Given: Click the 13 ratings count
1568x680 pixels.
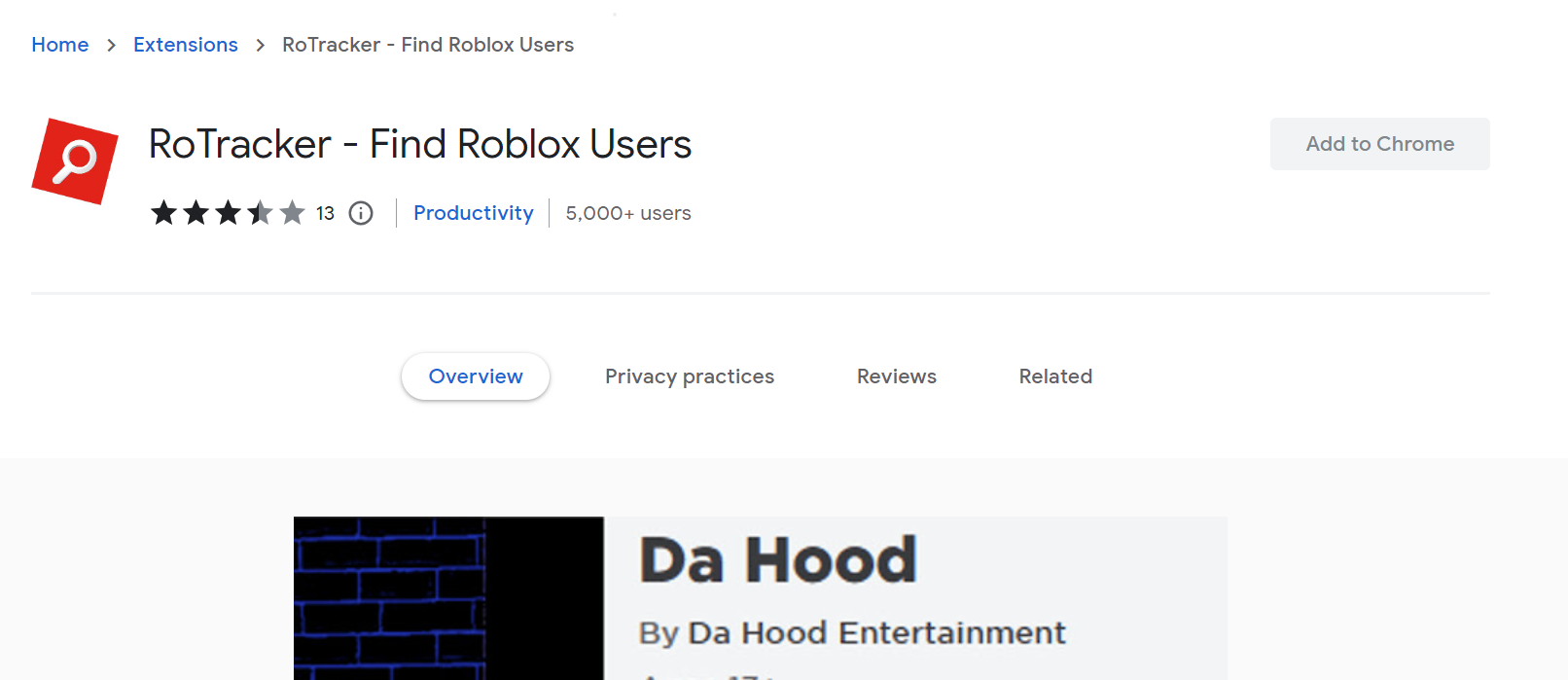Looking at the screenshot, I should pos(325,213).
